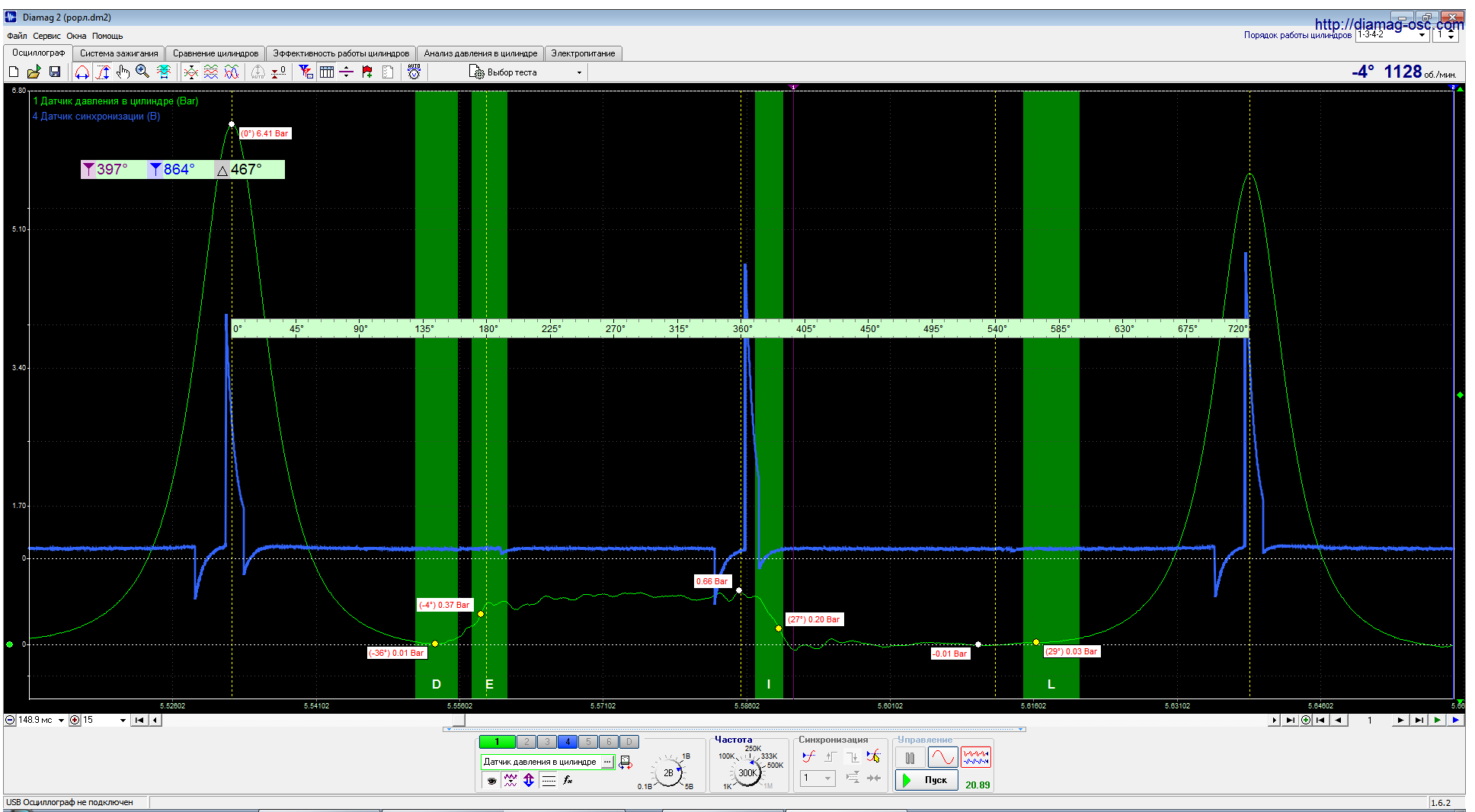Viewport: 1475px width, 812px height.
Task: Click the 2В voltage range knob
Action: point(668,772)
